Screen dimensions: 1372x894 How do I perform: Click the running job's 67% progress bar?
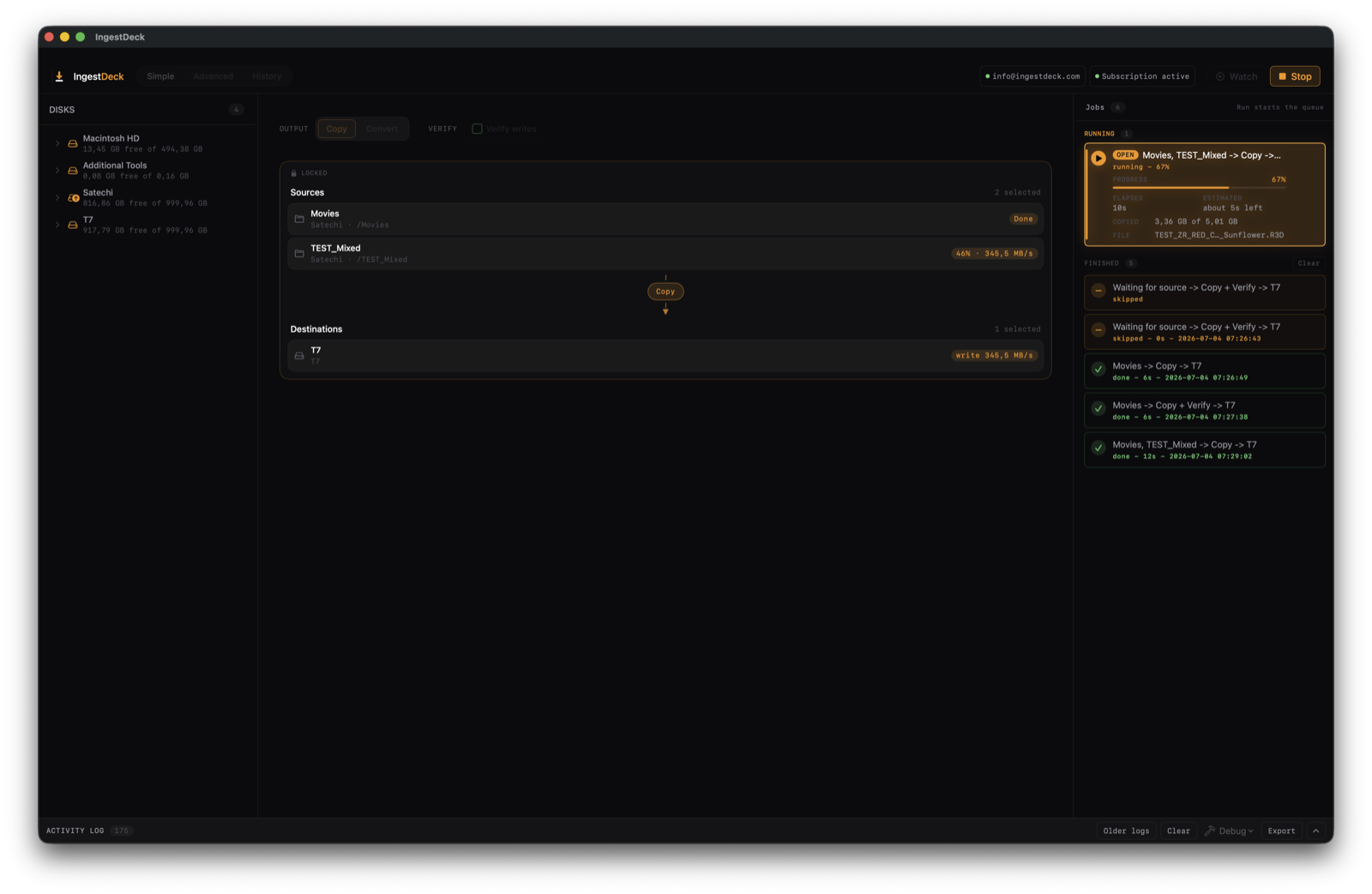coord(1199,187)
